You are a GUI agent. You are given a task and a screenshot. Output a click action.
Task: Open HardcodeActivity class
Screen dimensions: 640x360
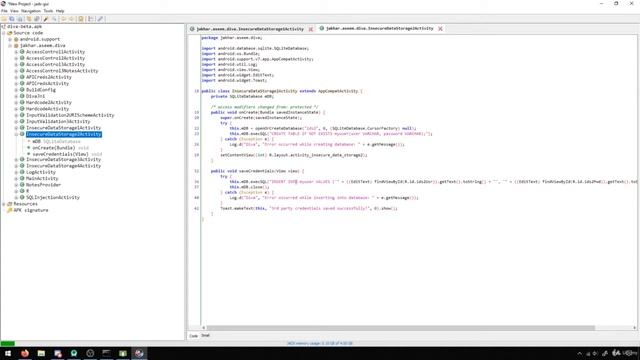point(47,109)
